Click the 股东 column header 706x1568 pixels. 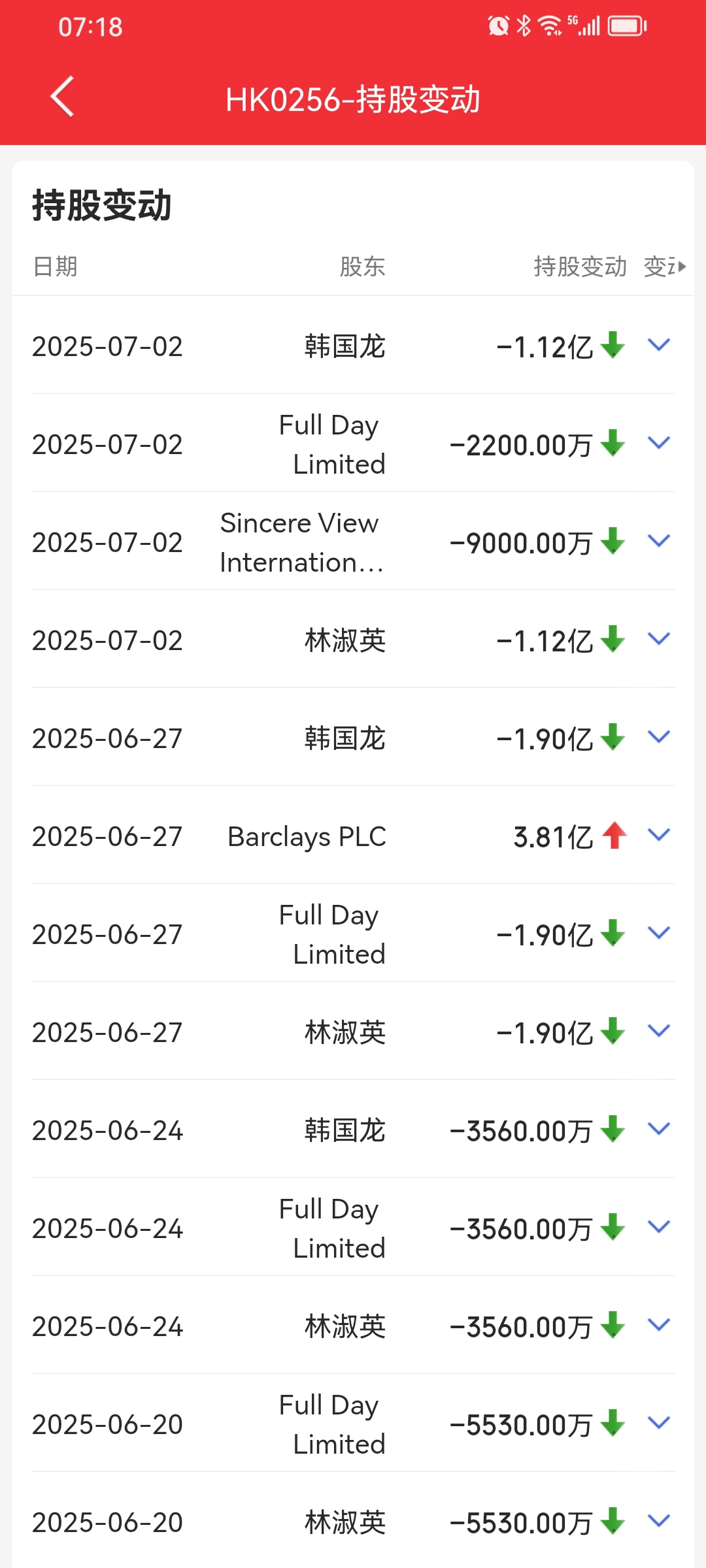click(x=362, y=267)
